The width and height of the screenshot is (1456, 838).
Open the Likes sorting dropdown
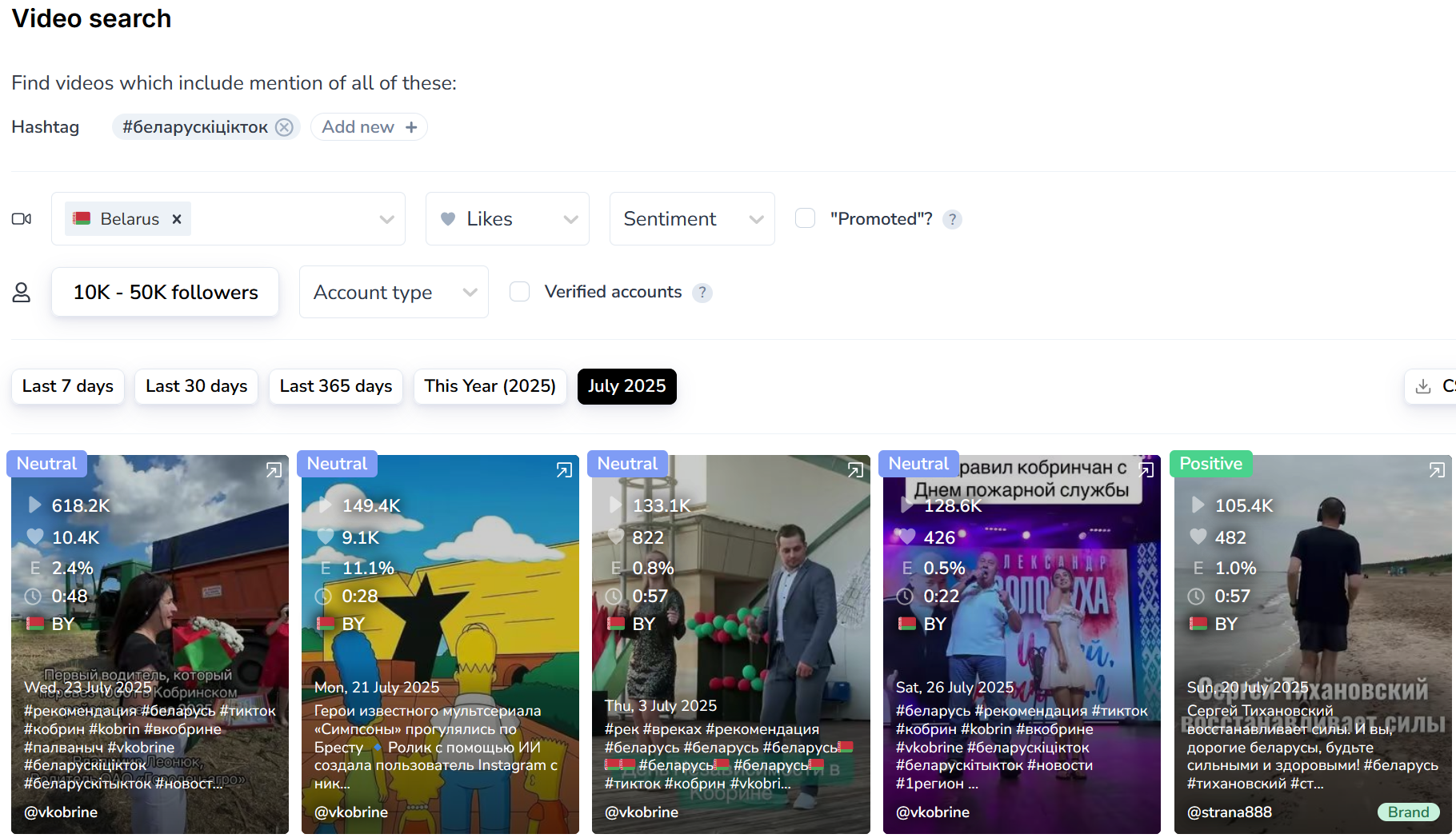pyautogui.click(x=507, y=219)
